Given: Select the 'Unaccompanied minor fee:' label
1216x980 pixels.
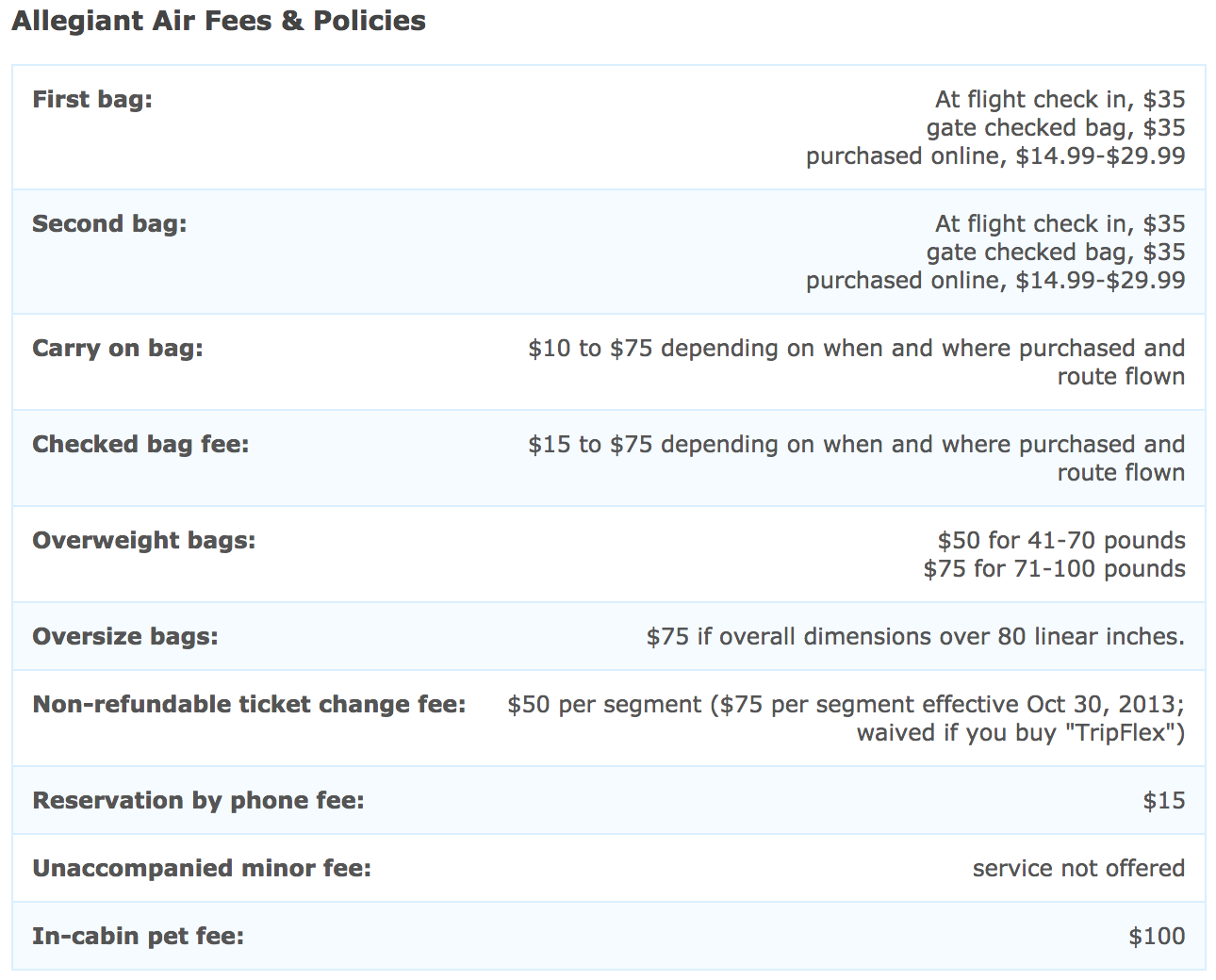Looking at the screenshot, I should (202, 868).
